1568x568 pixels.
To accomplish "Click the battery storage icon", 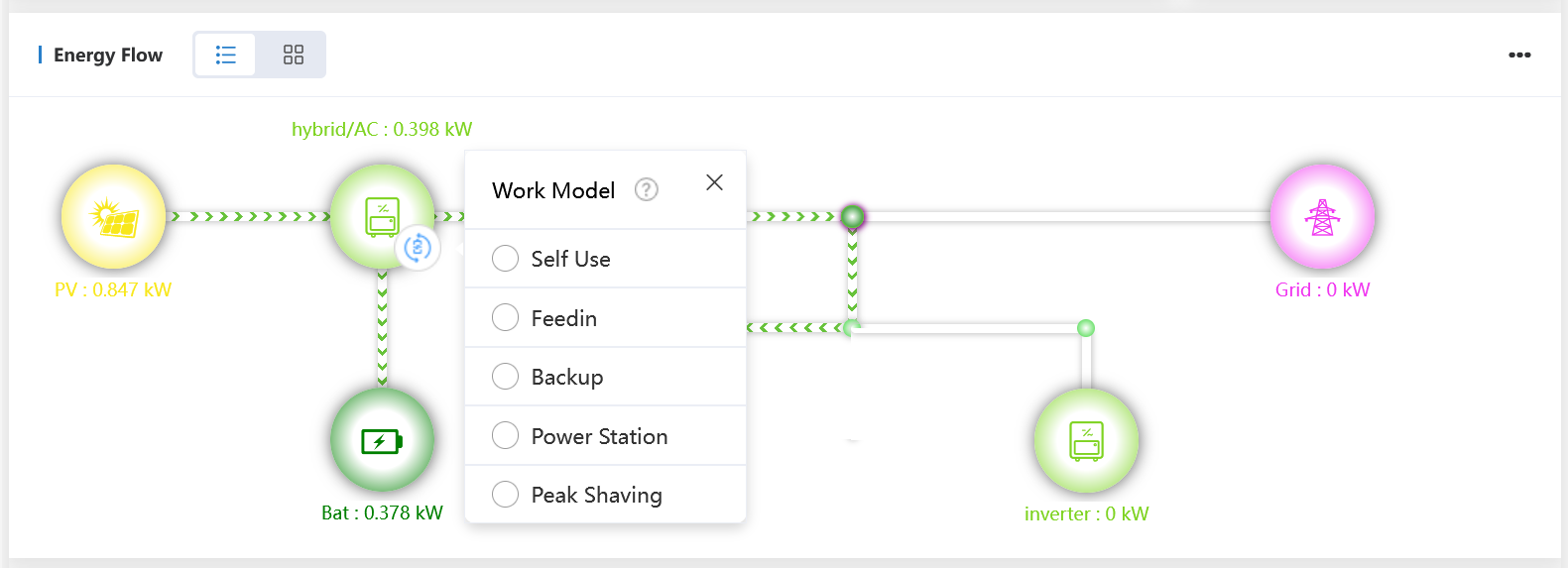I will (382, 440).
